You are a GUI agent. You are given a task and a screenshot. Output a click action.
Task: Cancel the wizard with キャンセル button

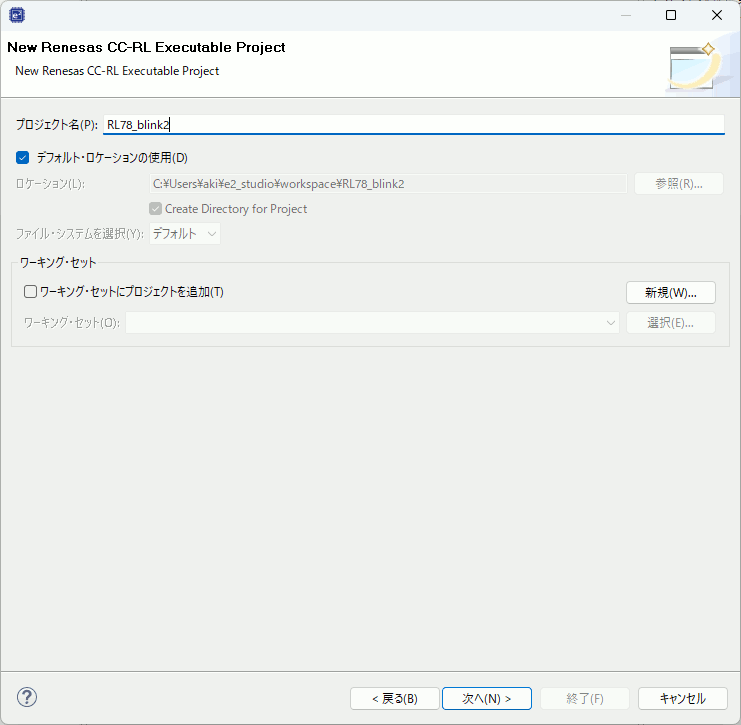pos(682,699)
